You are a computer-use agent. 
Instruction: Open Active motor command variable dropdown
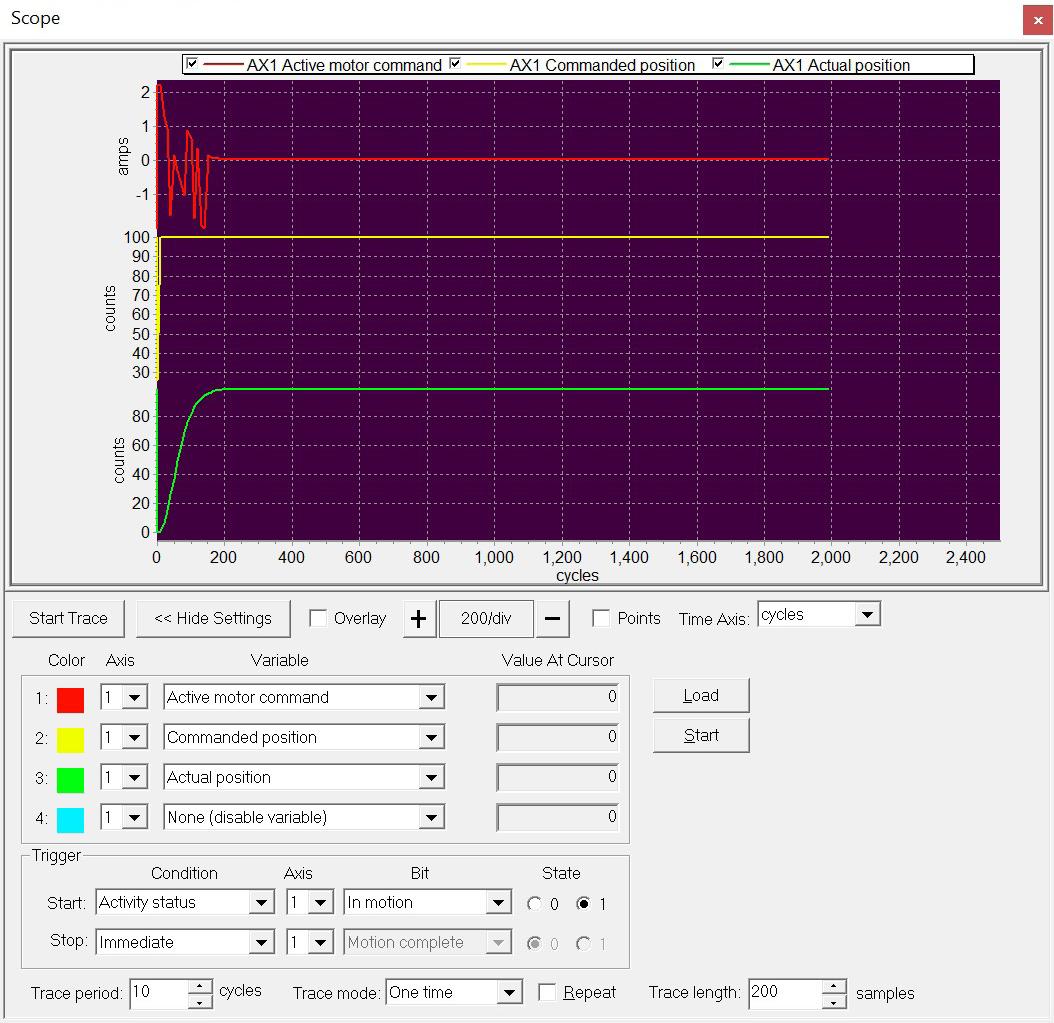point(431,698)
